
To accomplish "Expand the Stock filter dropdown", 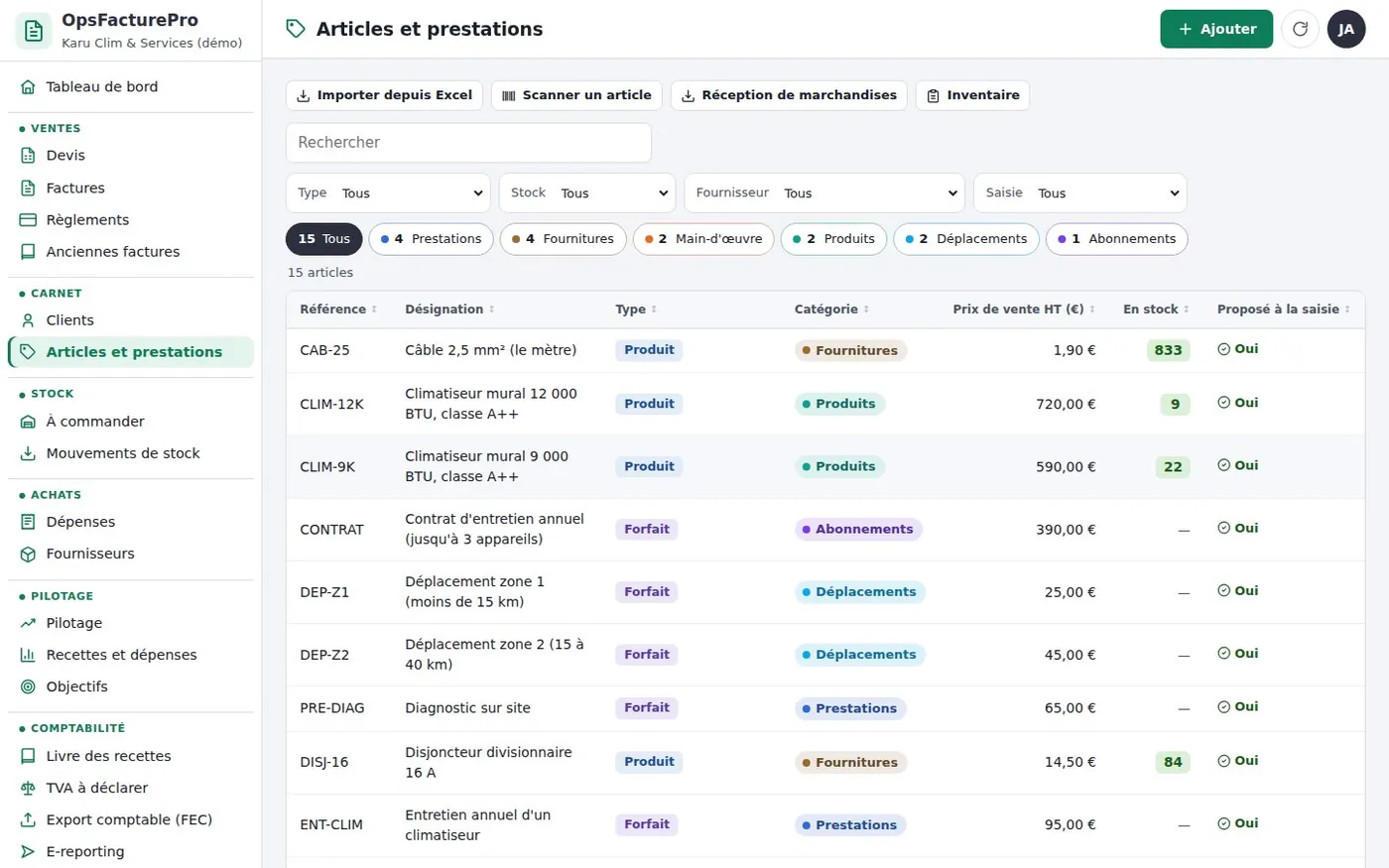I will (x=587, y=193).
